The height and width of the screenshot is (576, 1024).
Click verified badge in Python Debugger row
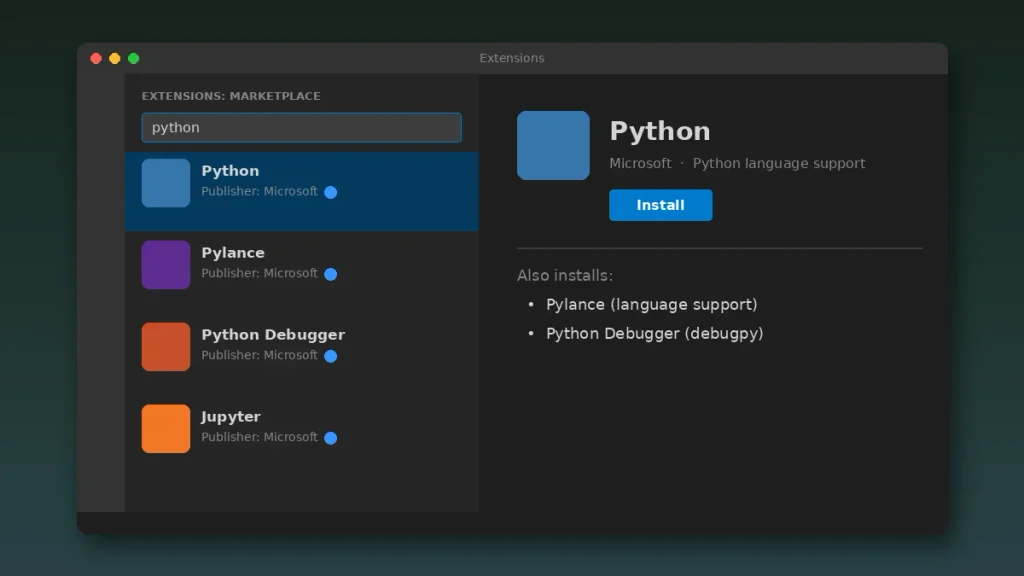coord(330,356)
